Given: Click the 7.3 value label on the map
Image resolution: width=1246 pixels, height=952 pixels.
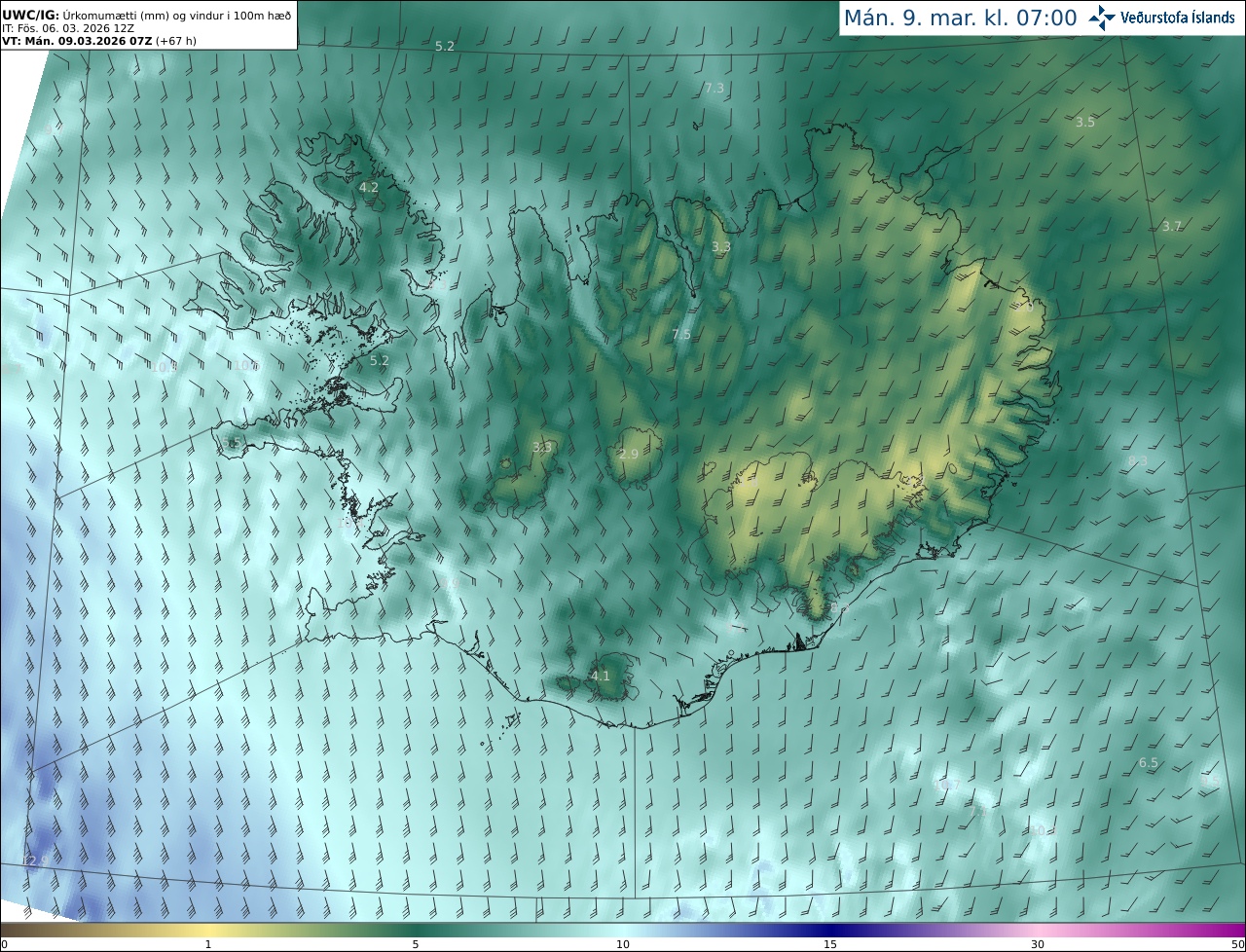Looking at the screenshot, I should (x=715, y=88).
